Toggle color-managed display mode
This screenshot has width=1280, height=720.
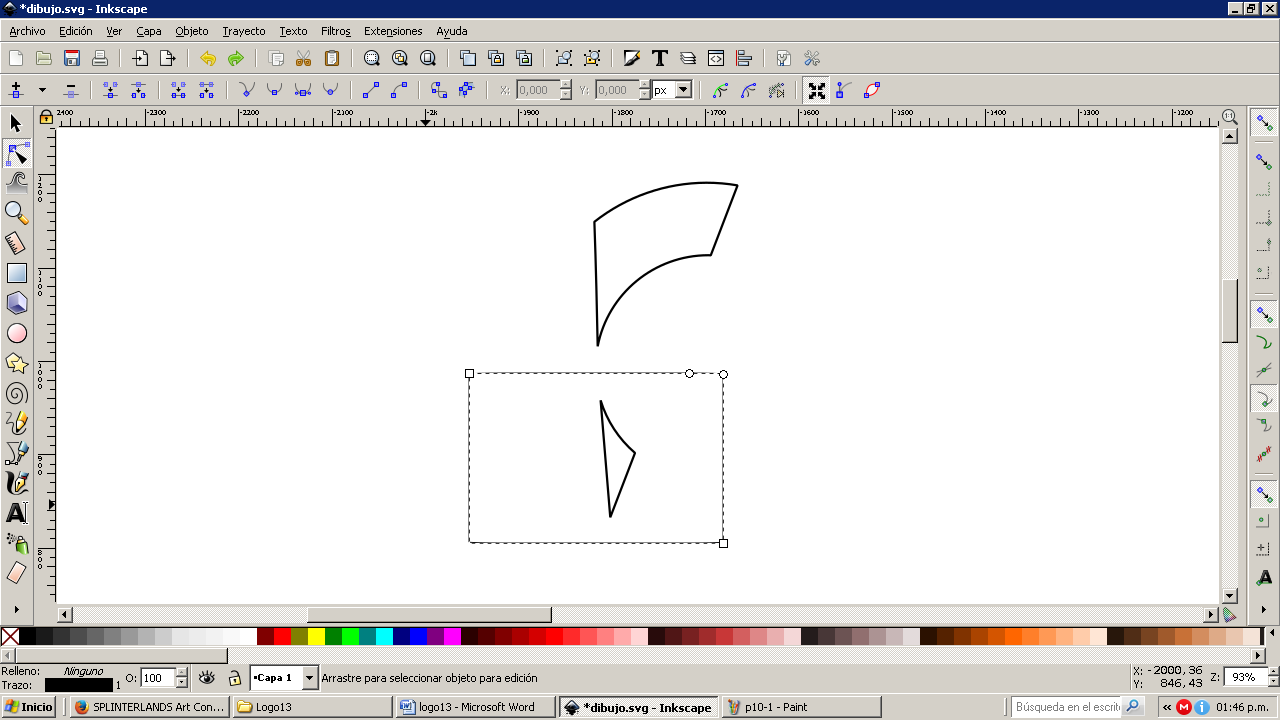pyautogui.click(x=1229, y=615)
